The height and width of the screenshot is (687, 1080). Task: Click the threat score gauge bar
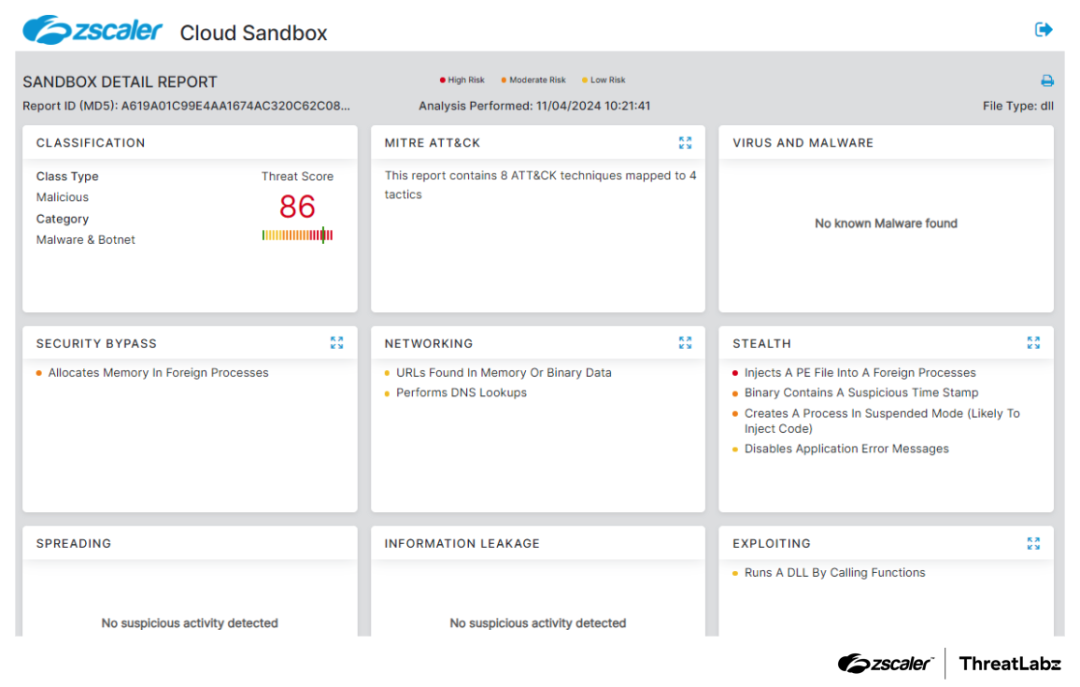pyautogui.click(x=297, y=235)
